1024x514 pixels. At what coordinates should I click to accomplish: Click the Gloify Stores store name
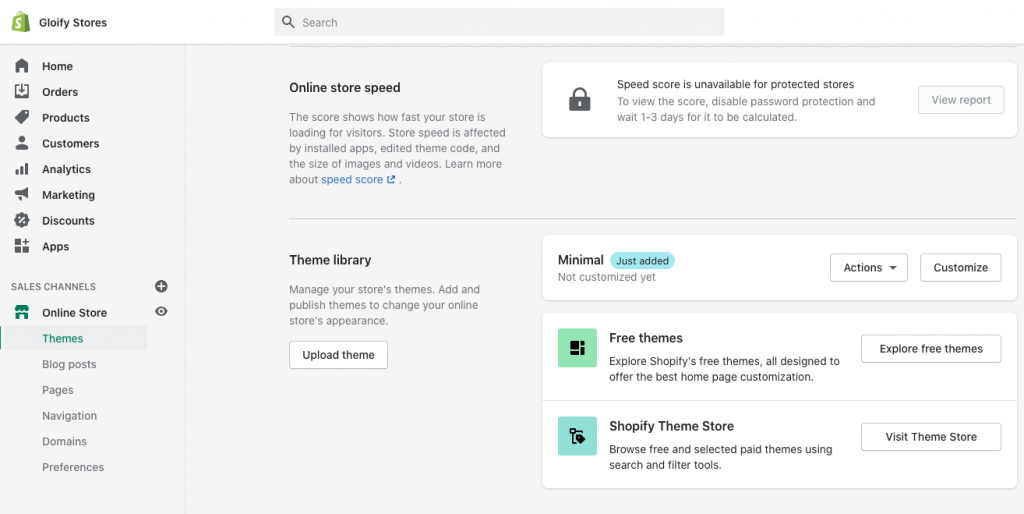[72, 23]
